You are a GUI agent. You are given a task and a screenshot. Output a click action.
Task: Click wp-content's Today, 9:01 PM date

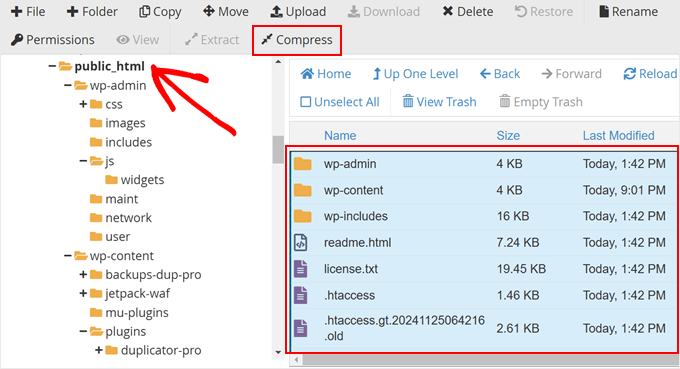coord(624,190)
